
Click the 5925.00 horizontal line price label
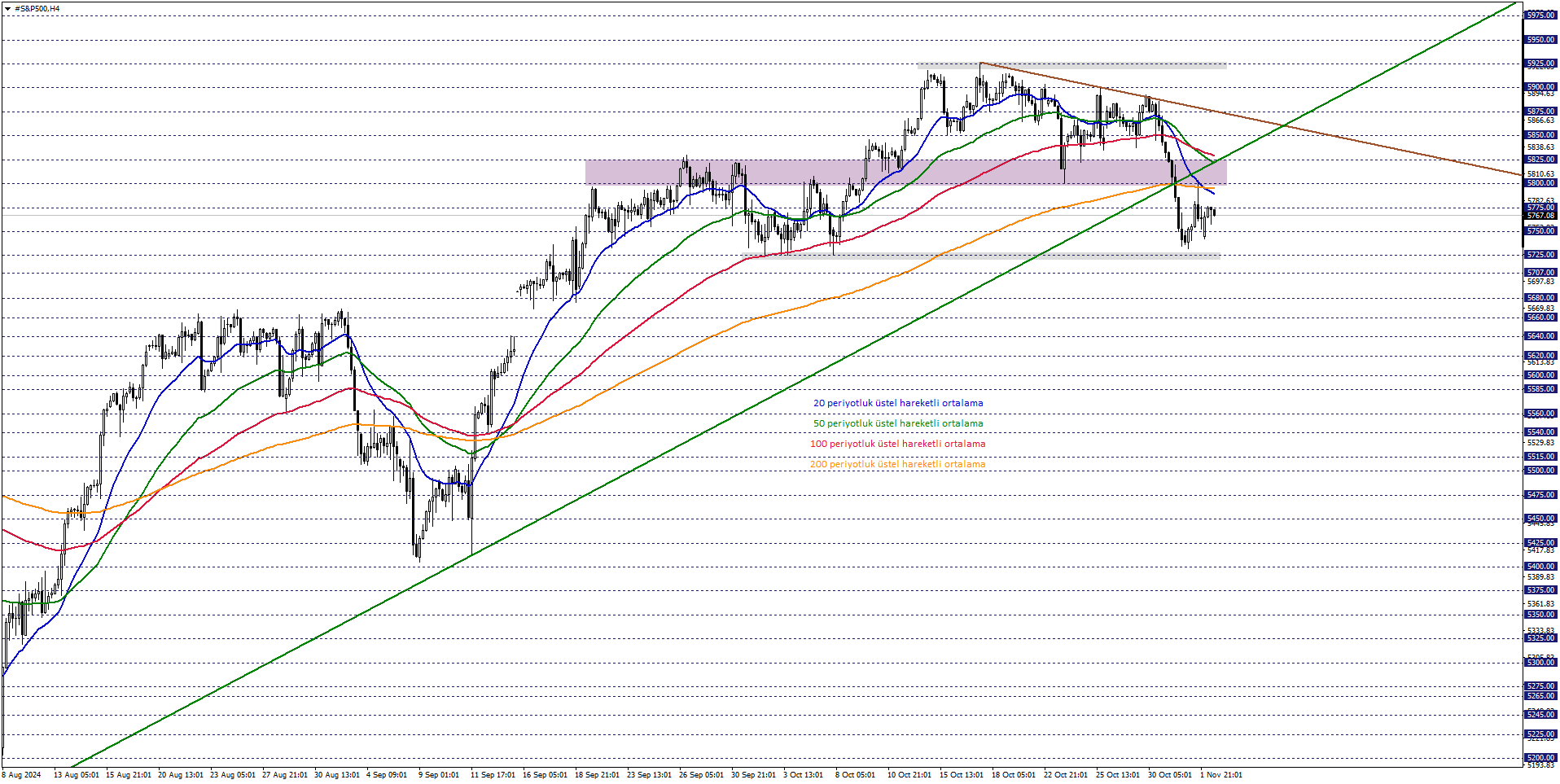pos(1540,64)
